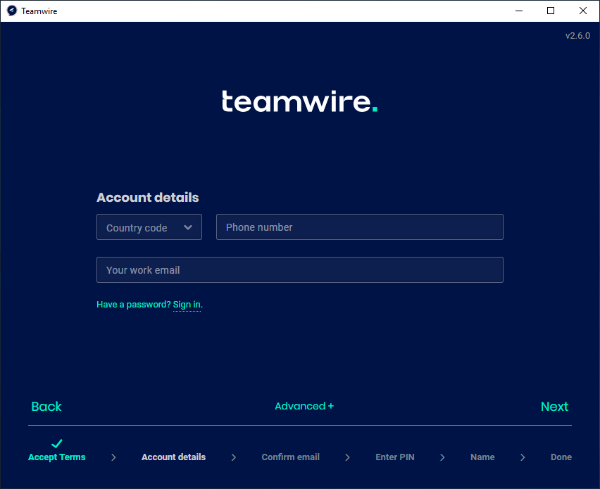
Task: Click the checkmark above Accept Terms
Action: tap(57, 443)
